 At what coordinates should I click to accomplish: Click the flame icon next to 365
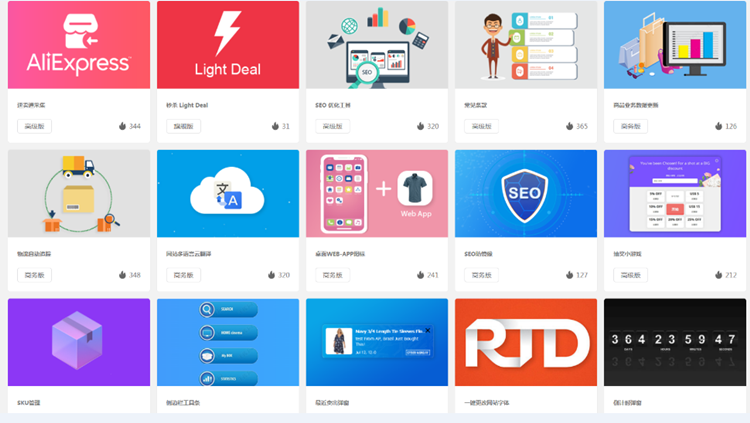pyautogui.click(x=569, y=126)
